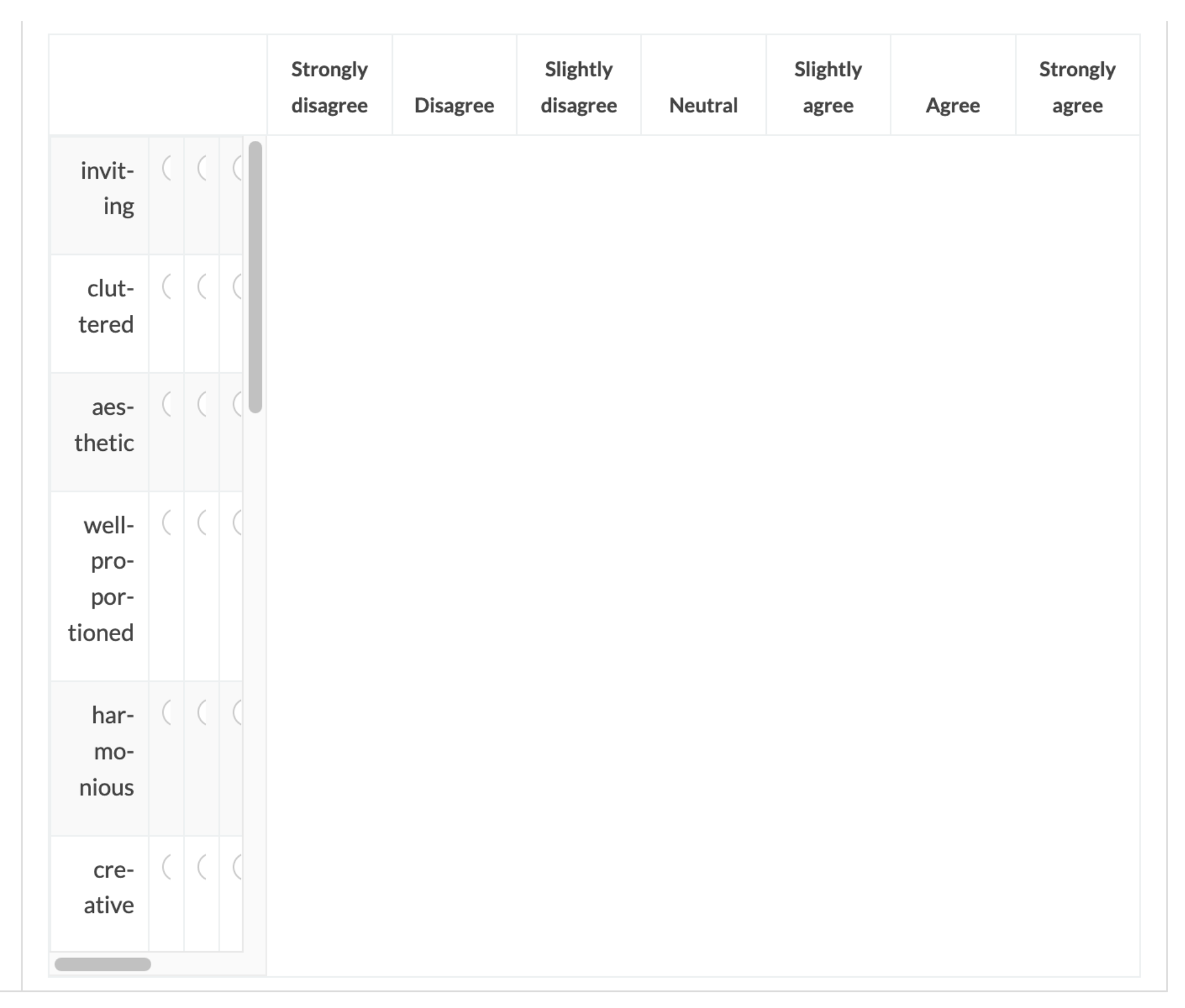Image resolution: width=1185 pixels, height=1008 pixels.
Task: Click the Neutral column header
Action: point(703,105)
